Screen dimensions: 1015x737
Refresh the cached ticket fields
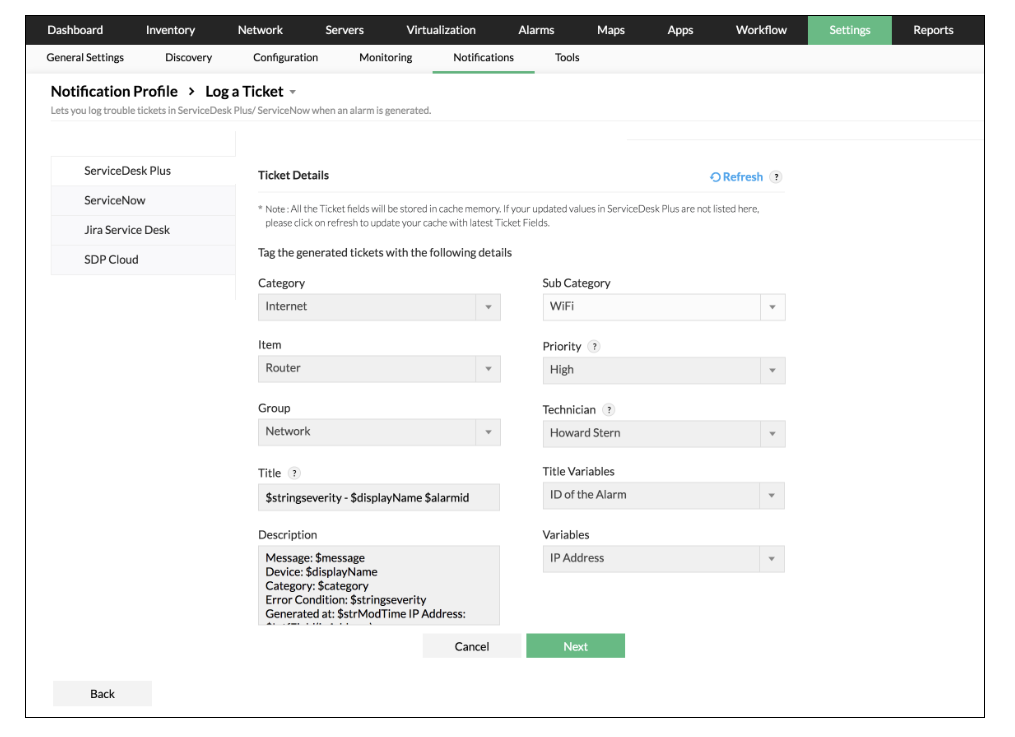[x=737, y=177]
